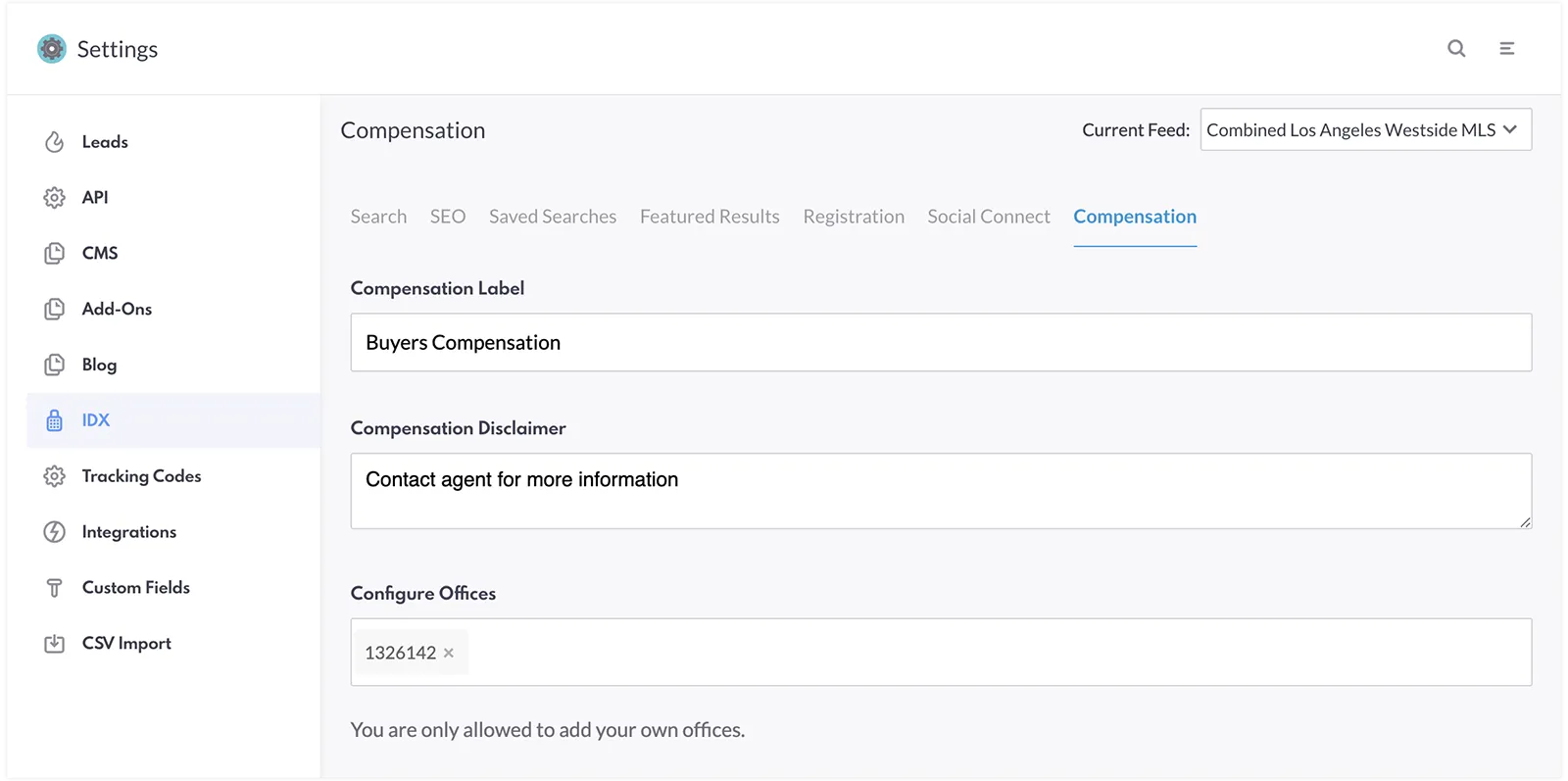Viewport: 1568px width, 781px height.
Task: Open the Featured Results tab
Action: click(x=710, y=217)
